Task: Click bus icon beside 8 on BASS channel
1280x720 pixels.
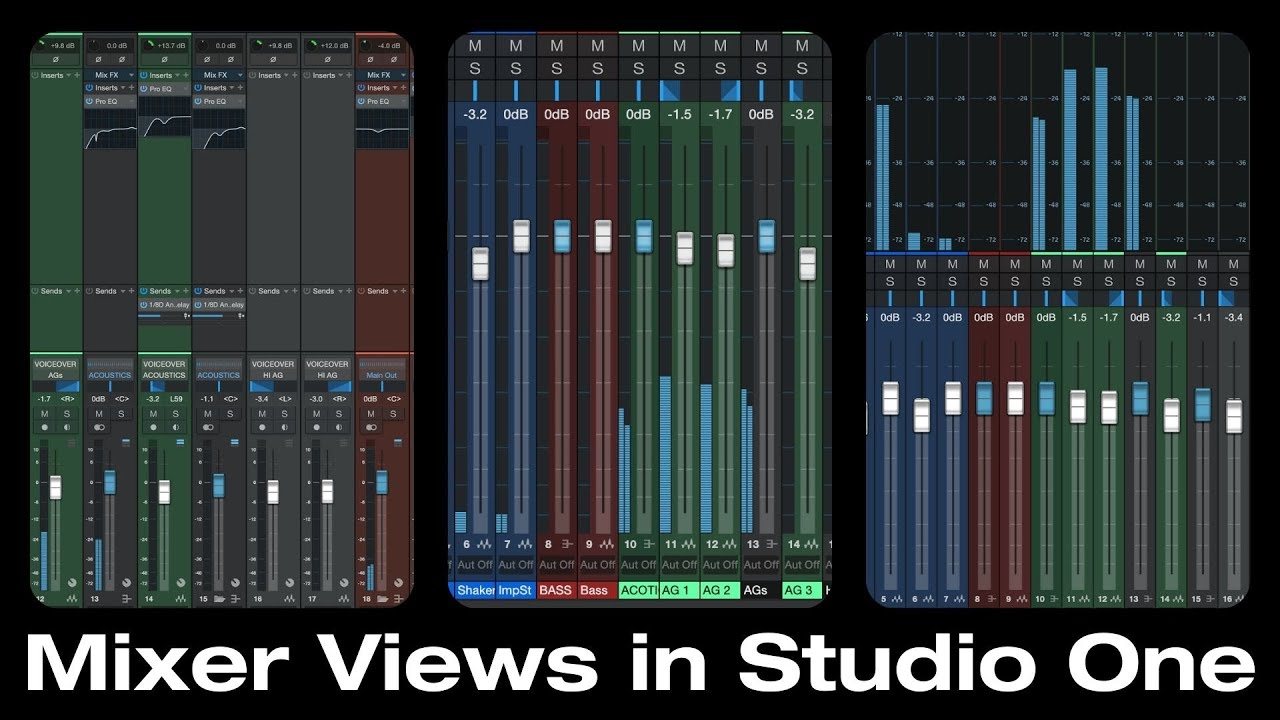Action: click(566, 544)
